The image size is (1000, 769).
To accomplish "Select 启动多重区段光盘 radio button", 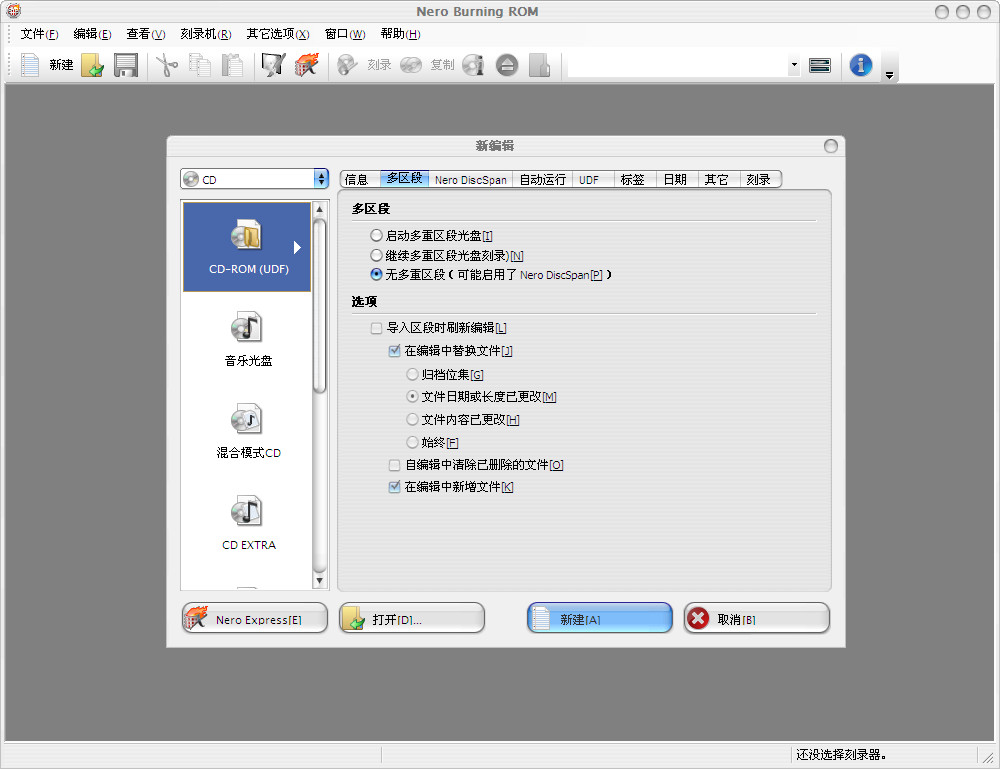I will tap(376, 236).
